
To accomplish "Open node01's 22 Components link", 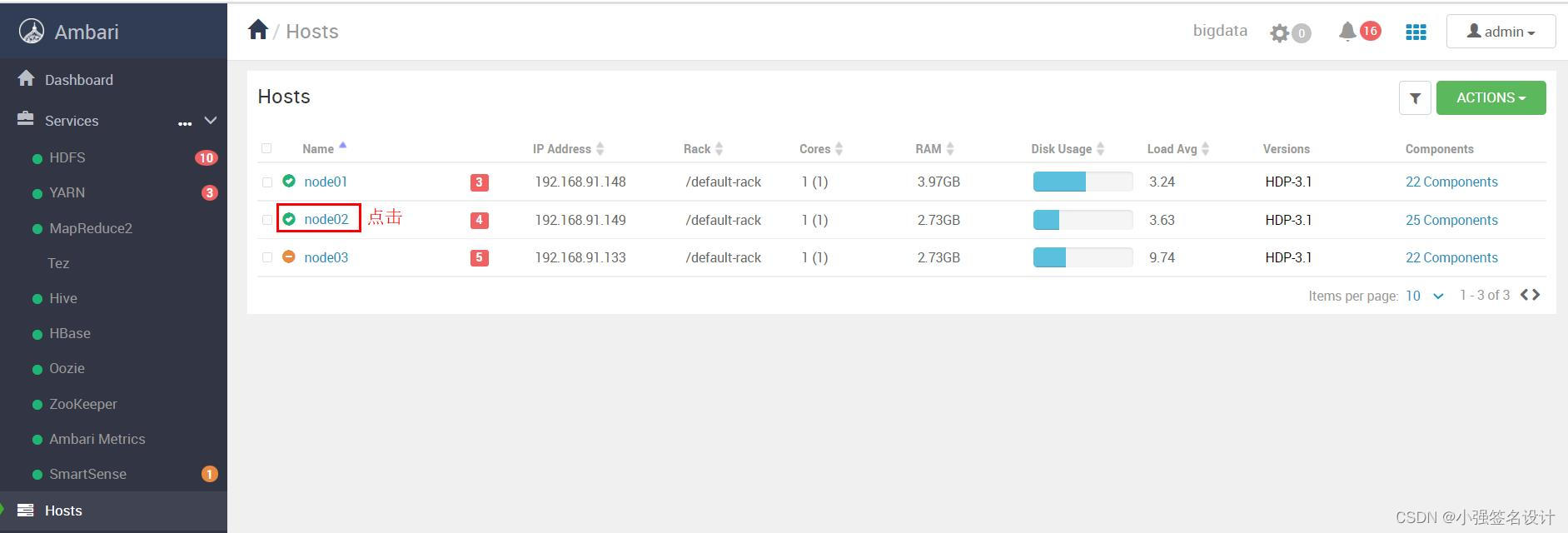I will [1451, 182].
